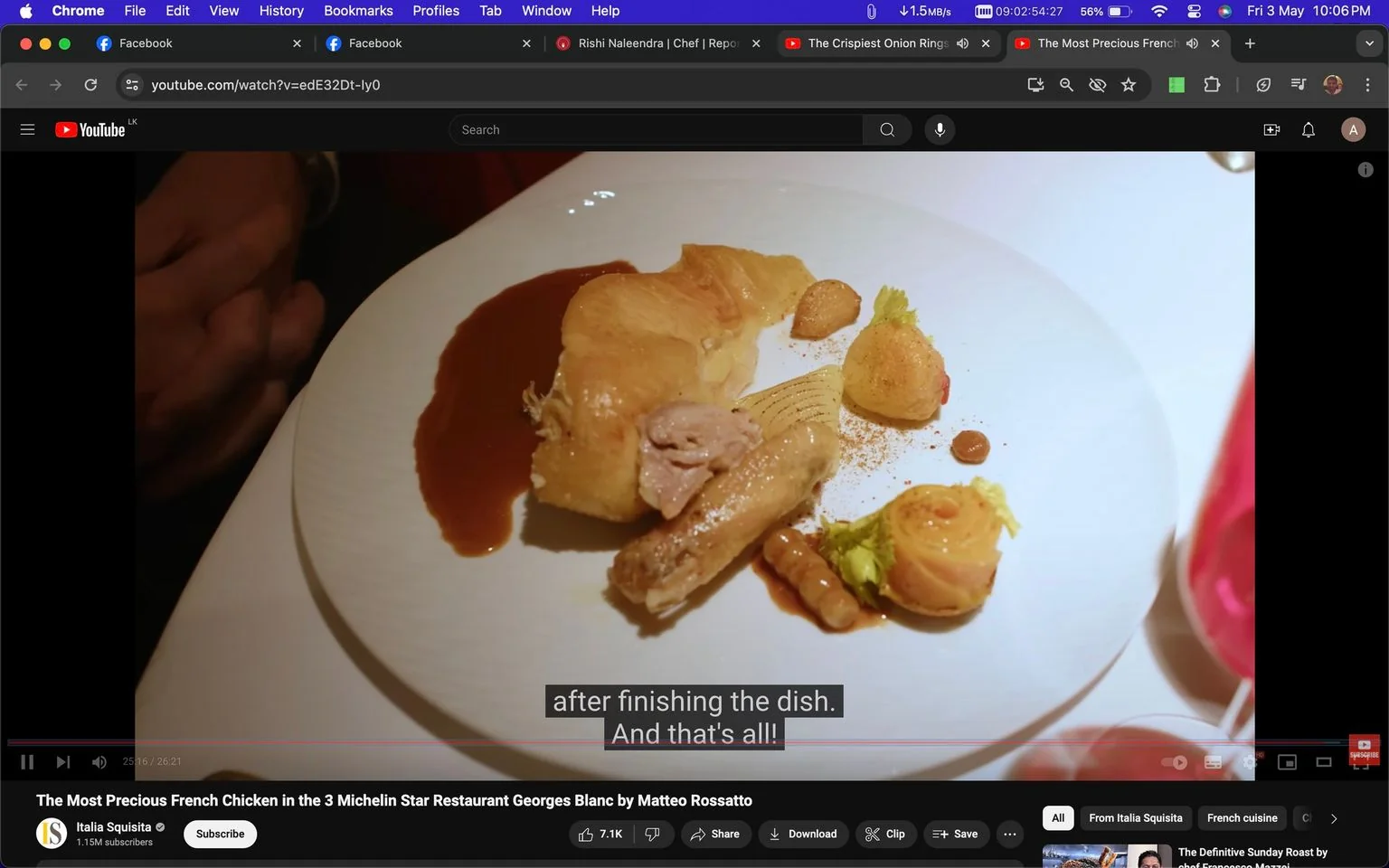This screenshot has width=1389, height=868.
Task: Open media controls icon in toolbar
Action: coord(1299,84)
